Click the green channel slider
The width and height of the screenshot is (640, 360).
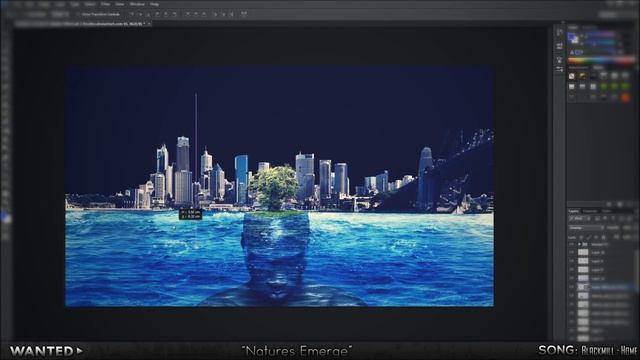pyautogui.click(x=600, y=43)
